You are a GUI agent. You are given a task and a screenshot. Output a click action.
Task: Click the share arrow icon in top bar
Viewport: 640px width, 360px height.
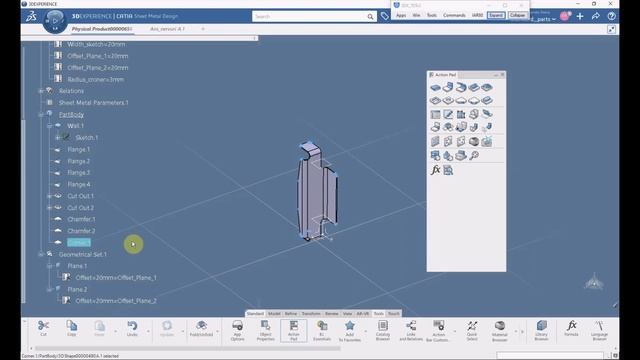tap(596, 16)
